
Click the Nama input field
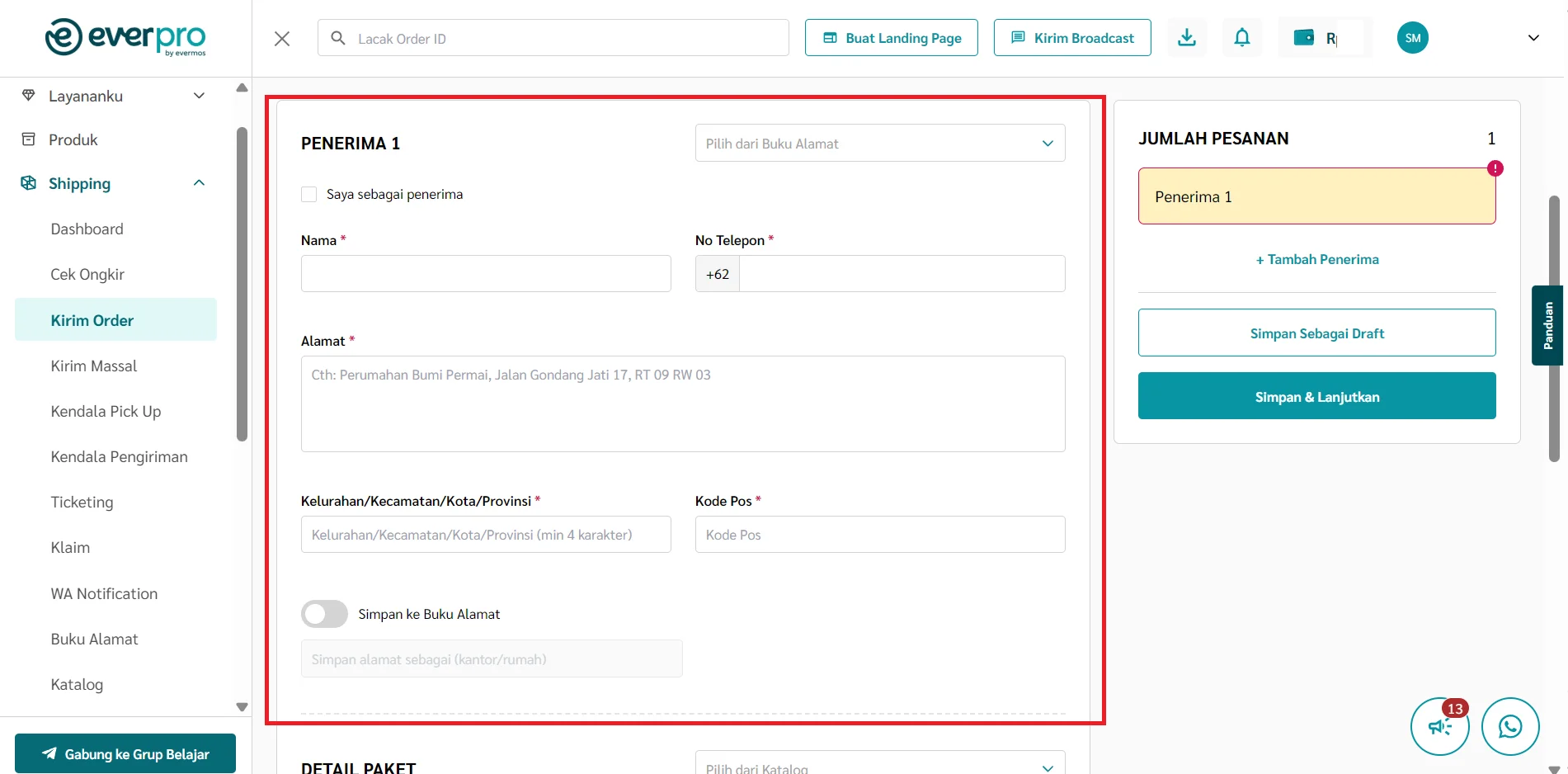pyautogui.click(x=486, y=274)
